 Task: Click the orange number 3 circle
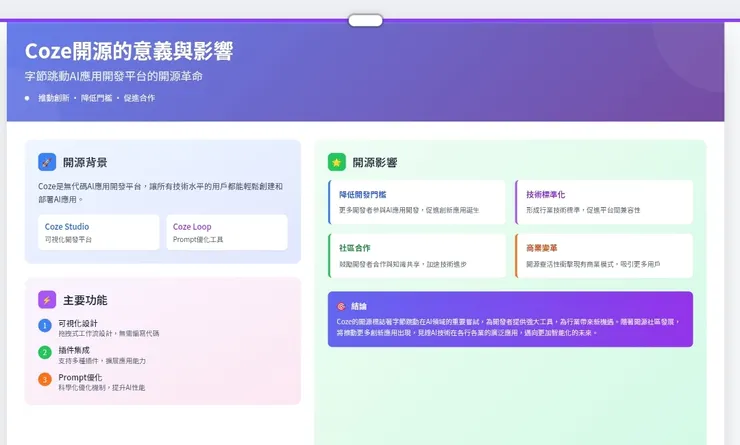click(45, 379)
